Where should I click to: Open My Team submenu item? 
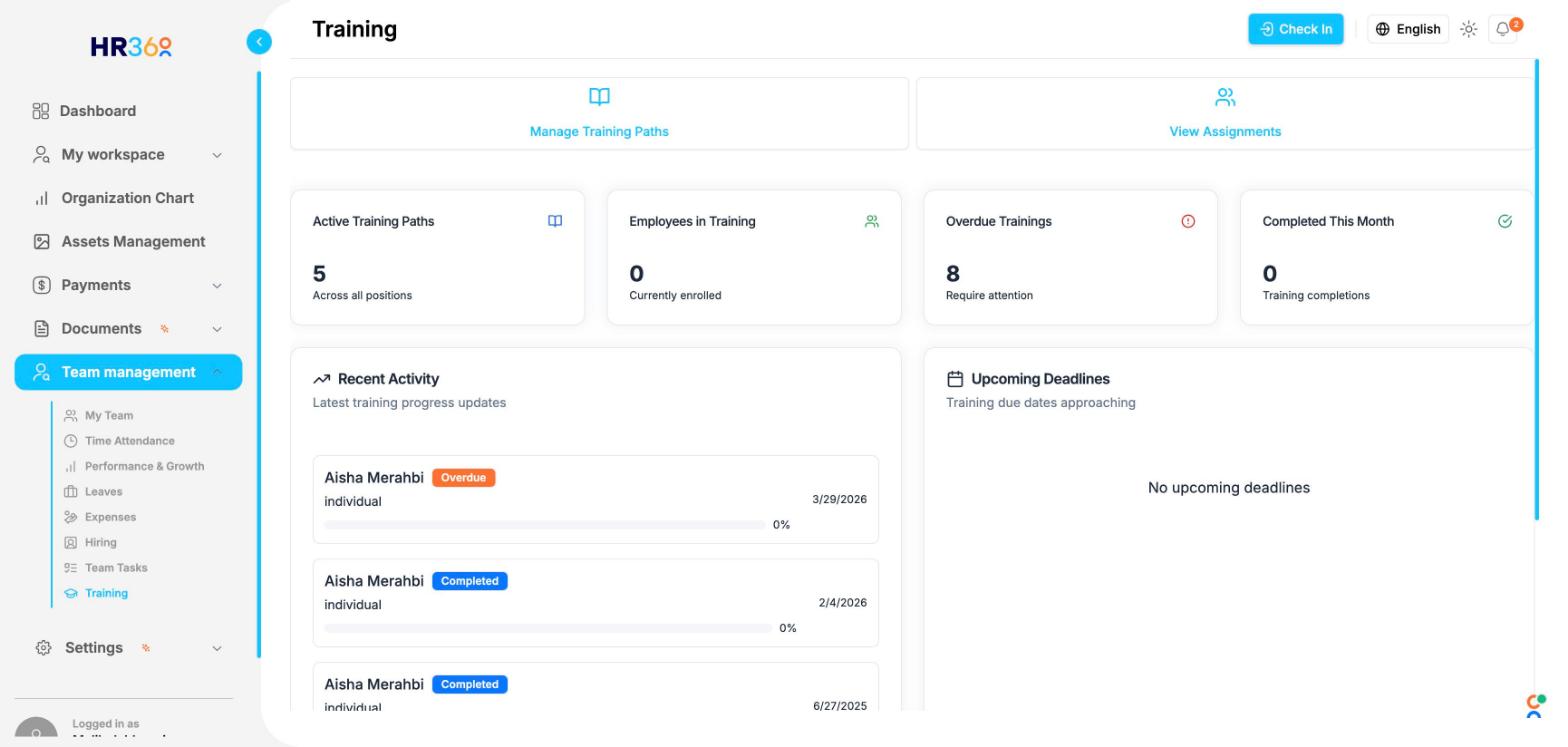(x=108, y=415)
